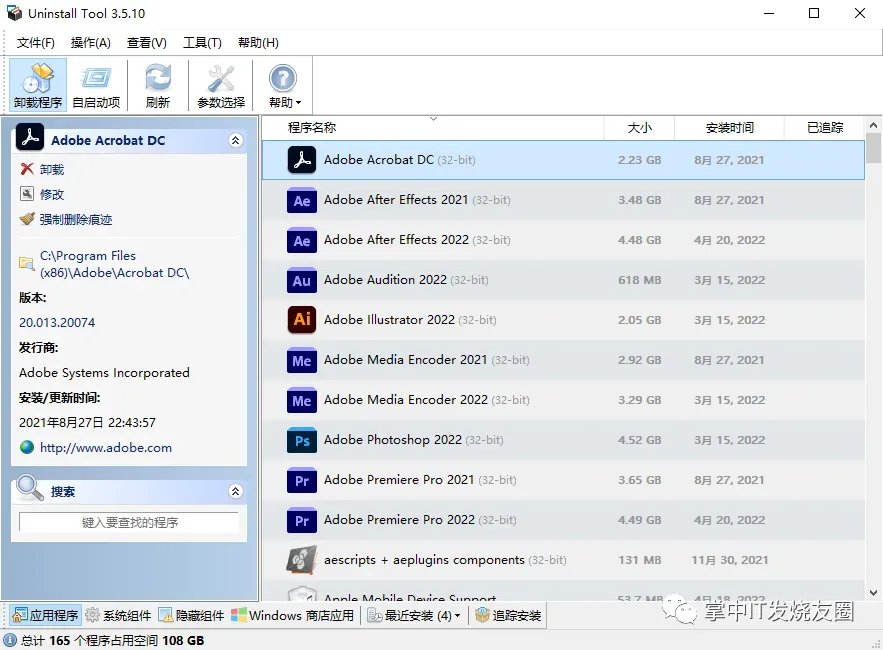This screenshot has width=883, height=650.
Task: Open the Startup items toolbar button
Action: [96, 85]
